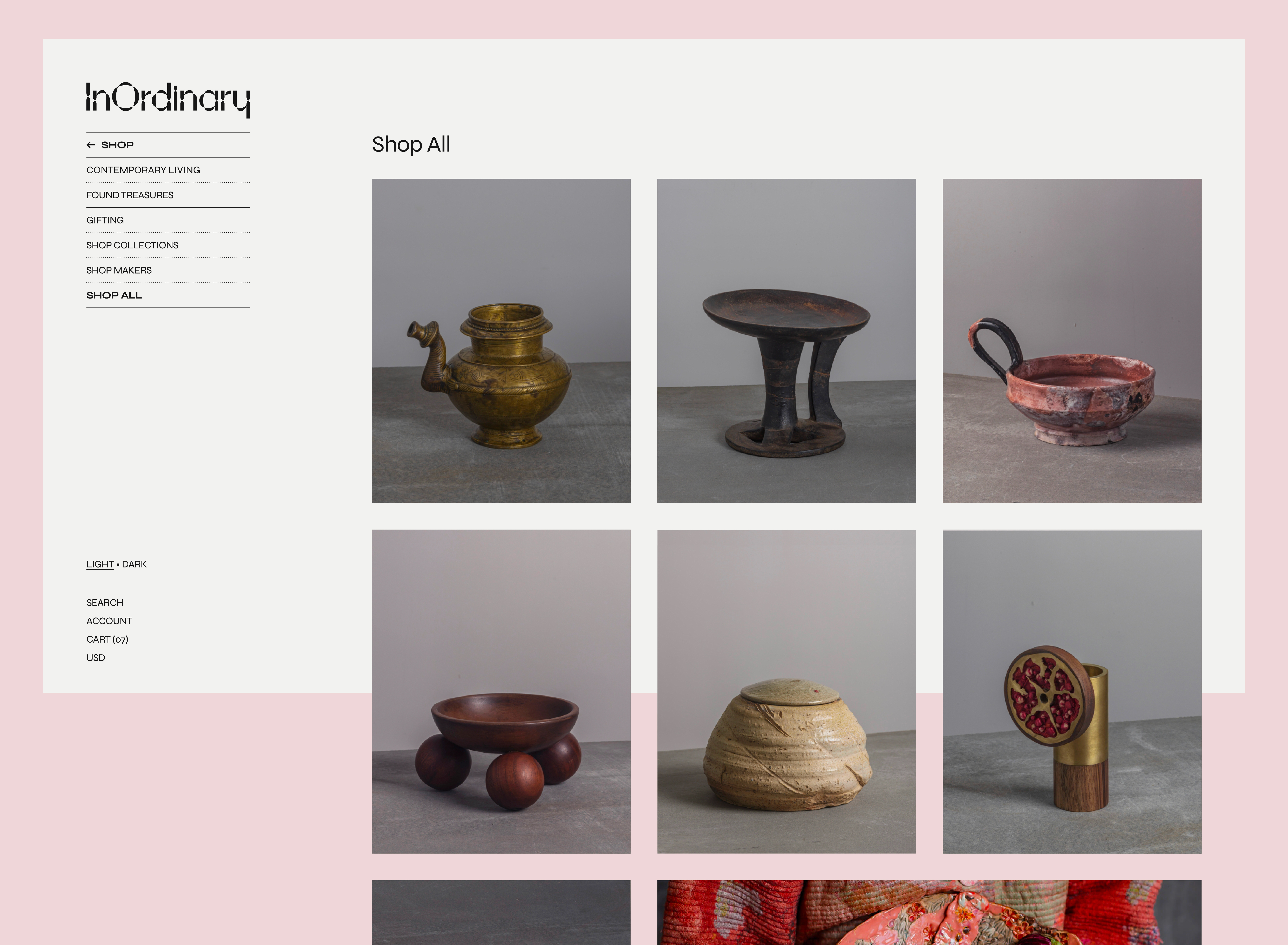Open the InOrdinary logo home link
The width and height of the screenshot is (1288, 945).
click(x=168, y=100)
